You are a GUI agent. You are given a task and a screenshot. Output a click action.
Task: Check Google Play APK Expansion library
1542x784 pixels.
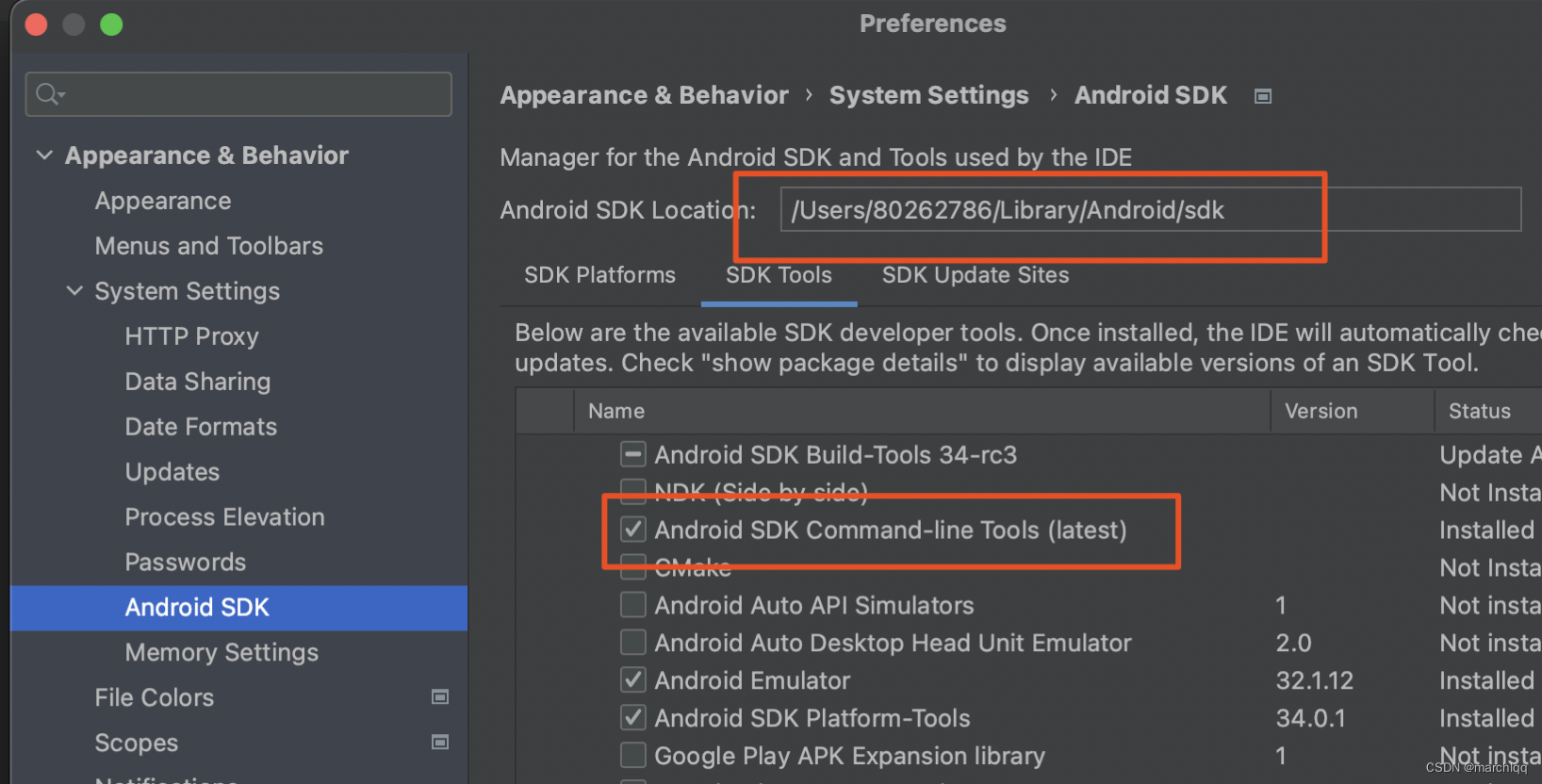click(633, 756)
